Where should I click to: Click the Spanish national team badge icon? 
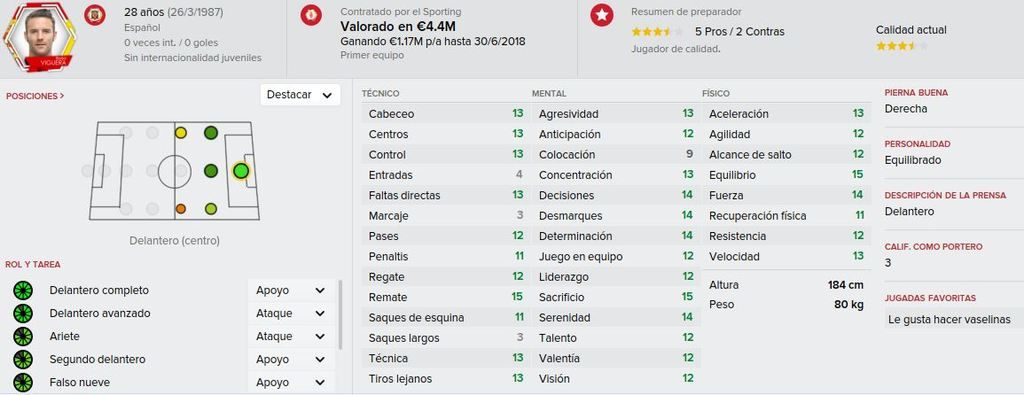(95, 15)
